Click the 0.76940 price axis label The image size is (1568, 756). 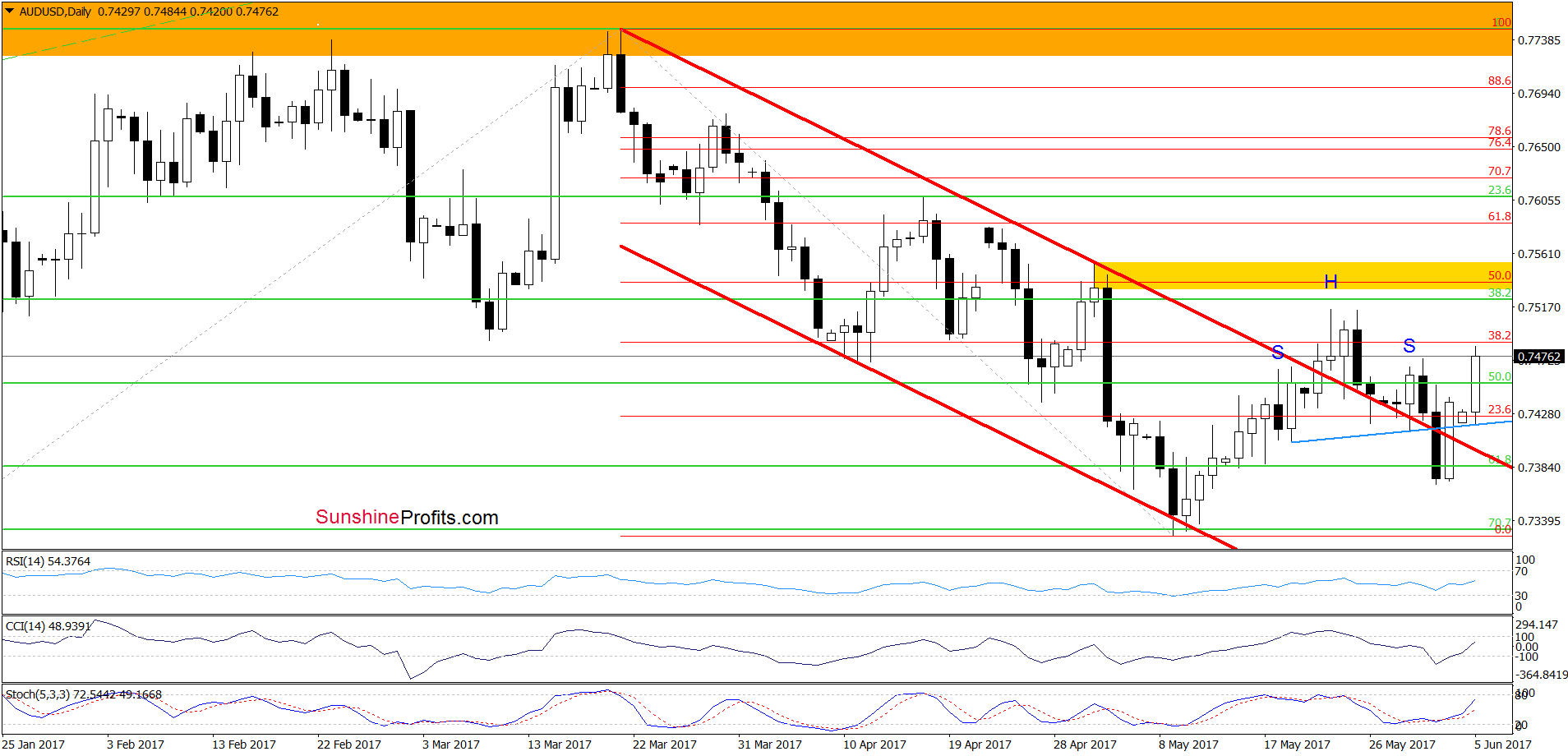point(1538,94)
